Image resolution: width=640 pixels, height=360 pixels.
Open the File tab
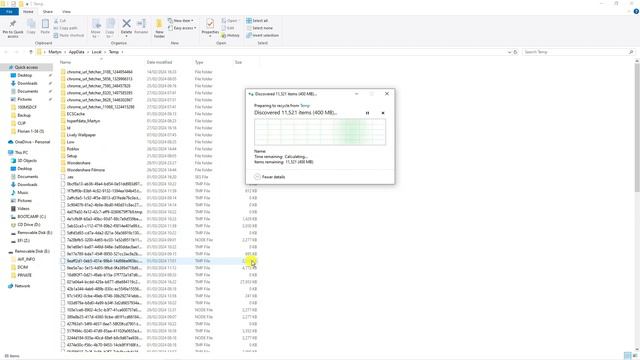[9, 11]
